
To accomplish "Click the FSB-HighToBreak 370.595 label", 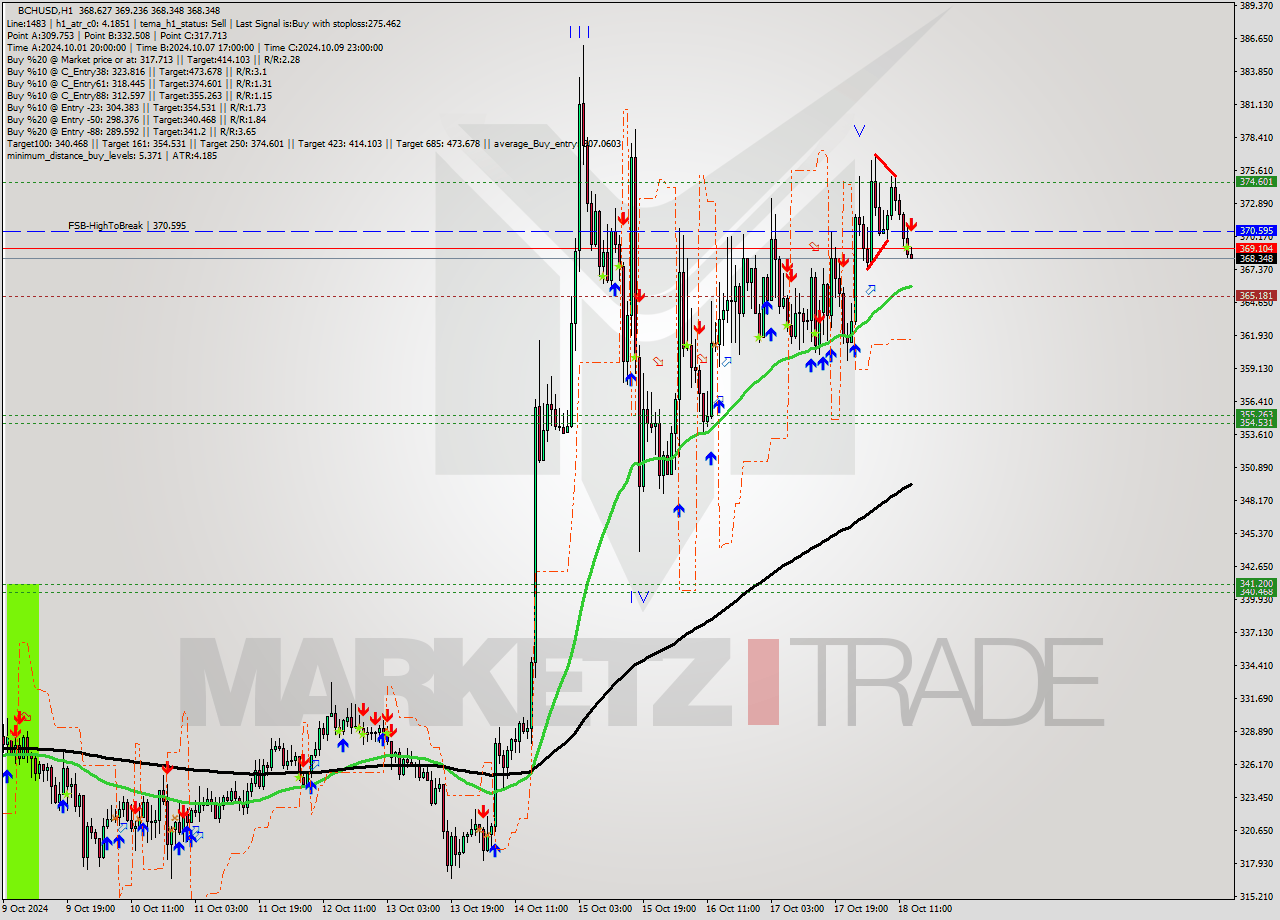I will (x=127, y=226).
